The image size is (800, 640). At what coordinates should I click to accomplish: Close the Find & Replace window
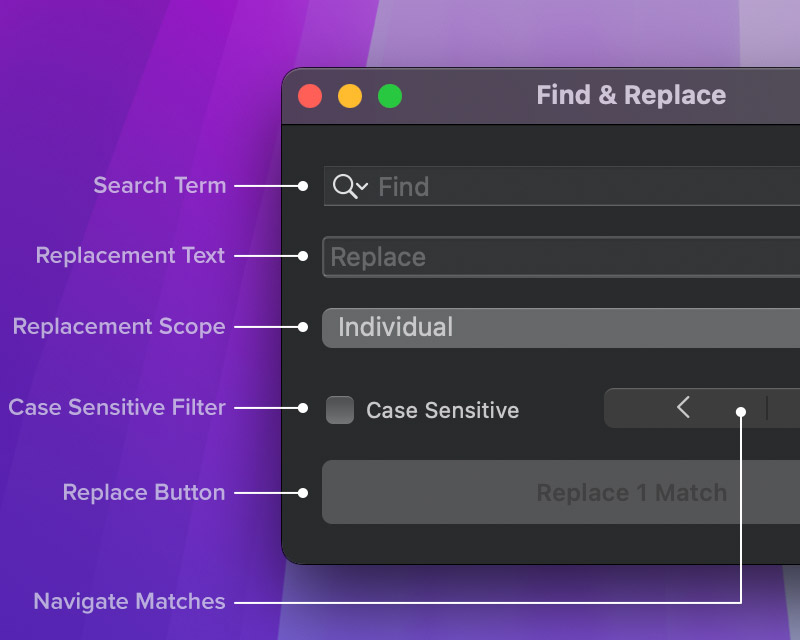click(x=310, y=96)
